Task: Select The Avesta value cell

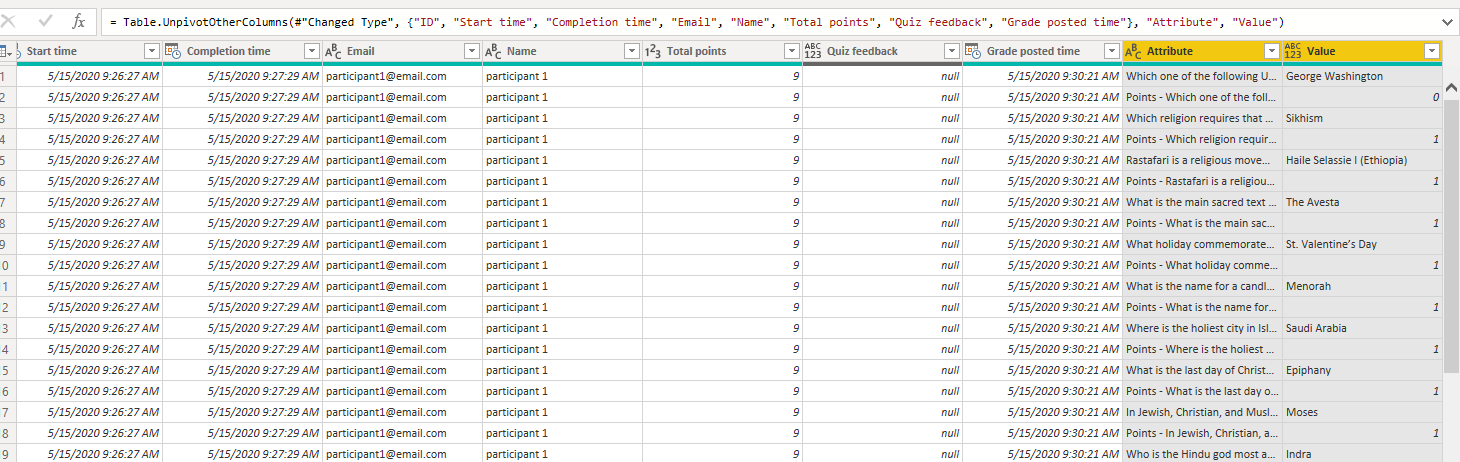Action: (1362, 202)
